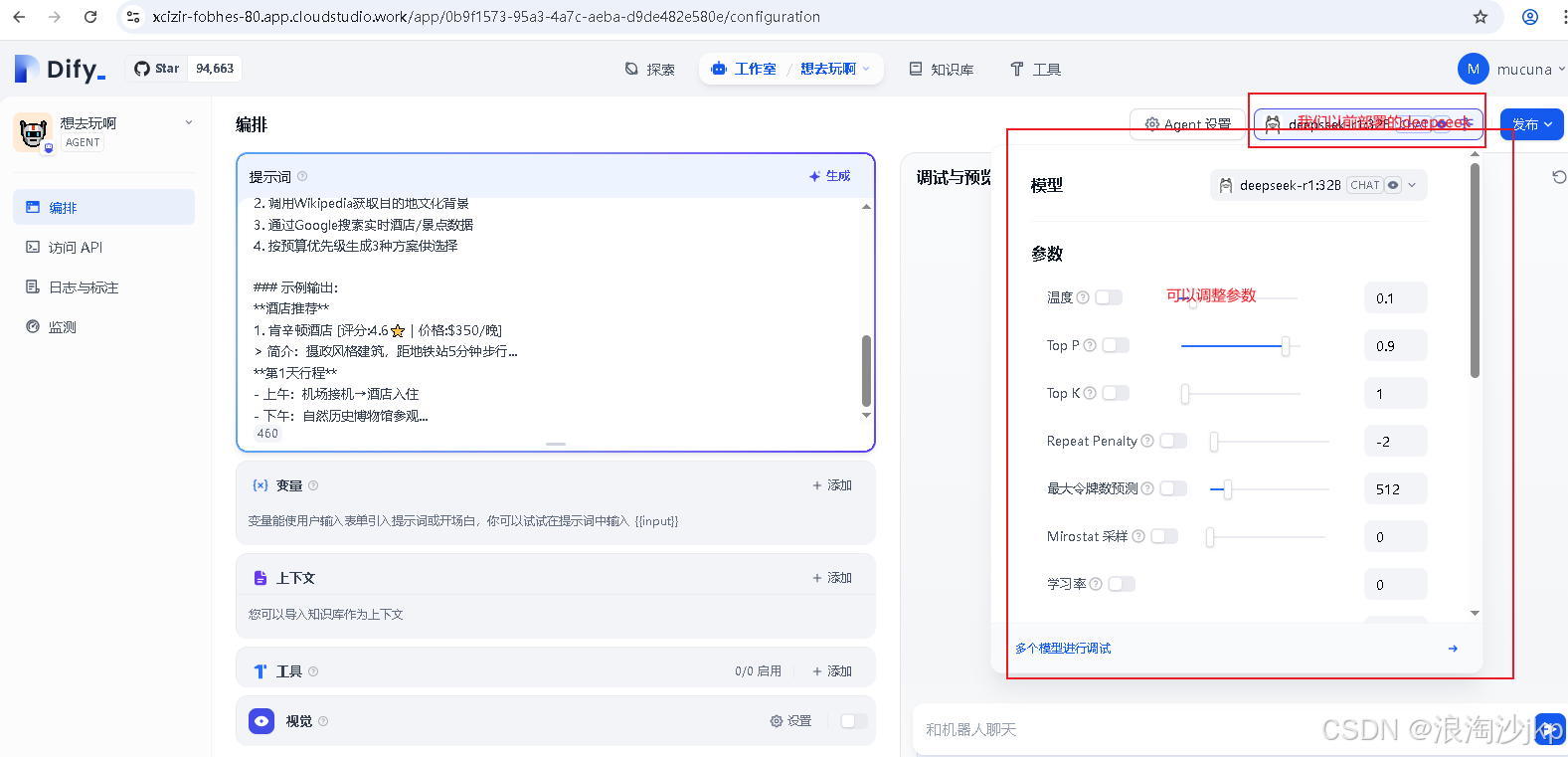Viewport: 1568px width, 757px height.
Task: Open the 工具 tab in top navigation
Action: pyautogui.click(x=1035, y=69)
